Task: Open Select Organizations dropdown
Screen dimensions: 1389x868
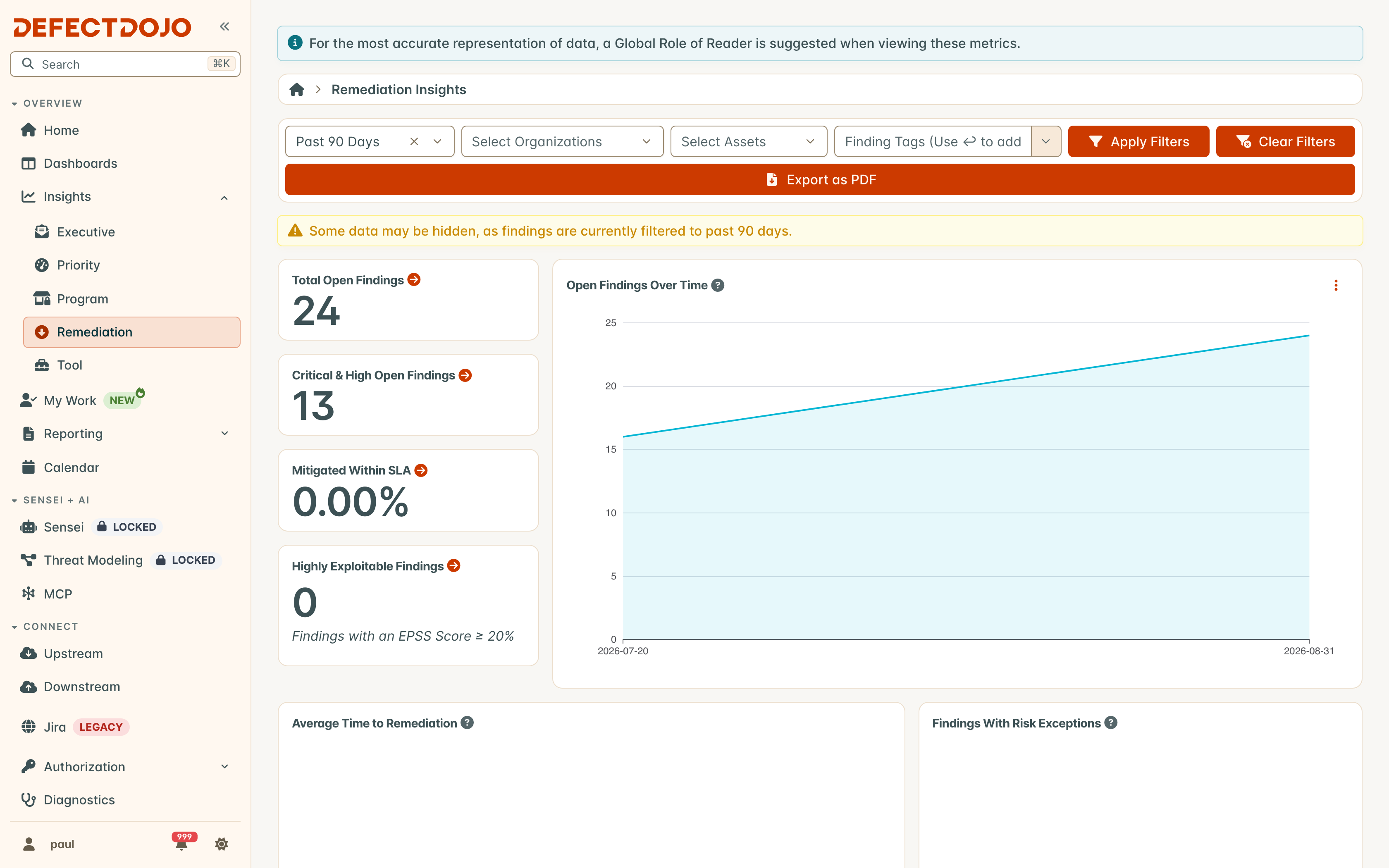Action: pyautogui.click(x=562, y=141)
